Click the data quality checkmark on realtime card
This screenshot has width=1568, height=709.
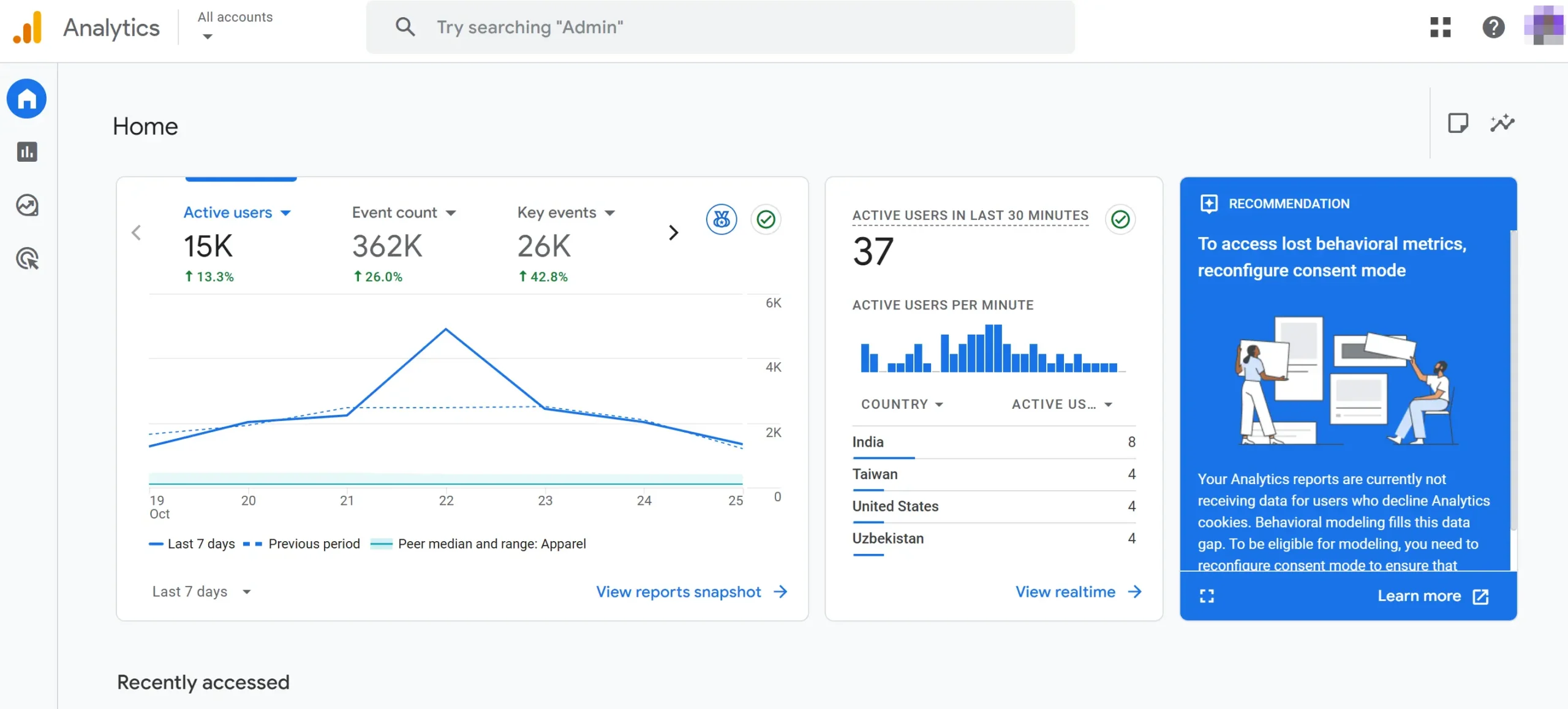[x=1120, y=219]
